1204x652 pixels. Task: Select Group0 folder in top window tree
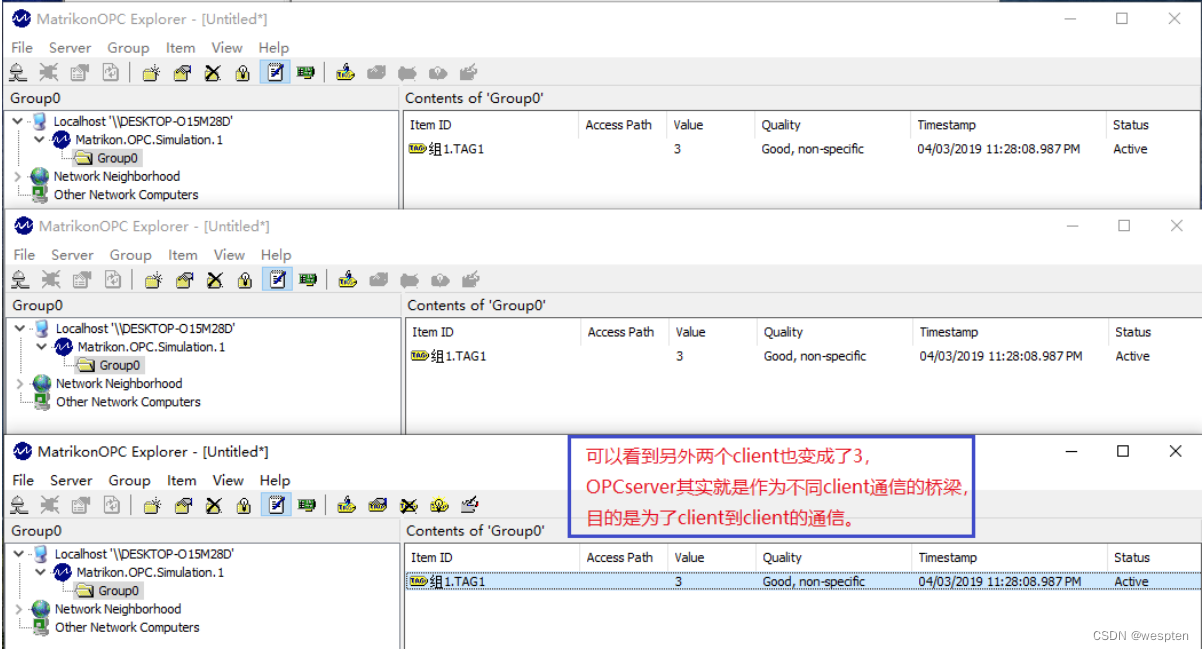(108, 158)
